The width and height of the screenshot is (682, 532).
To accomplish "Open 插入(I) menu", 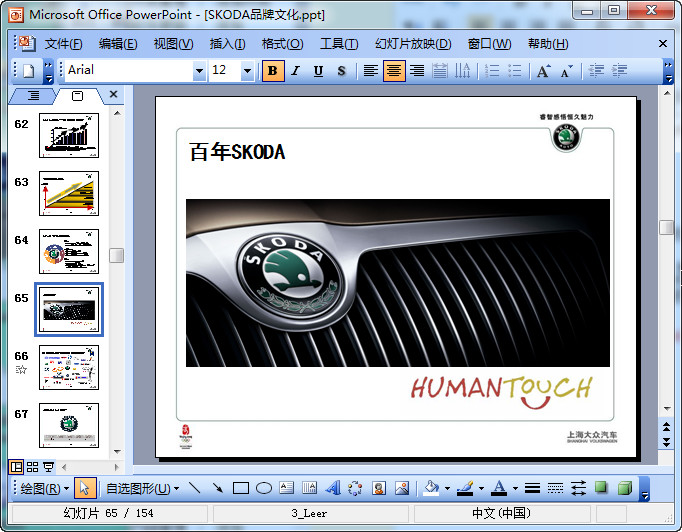I will 227,44.
